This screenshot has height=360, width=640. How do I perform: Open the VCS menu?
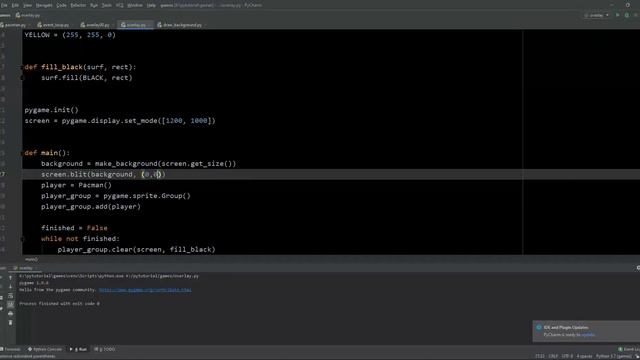pos(120,5)
